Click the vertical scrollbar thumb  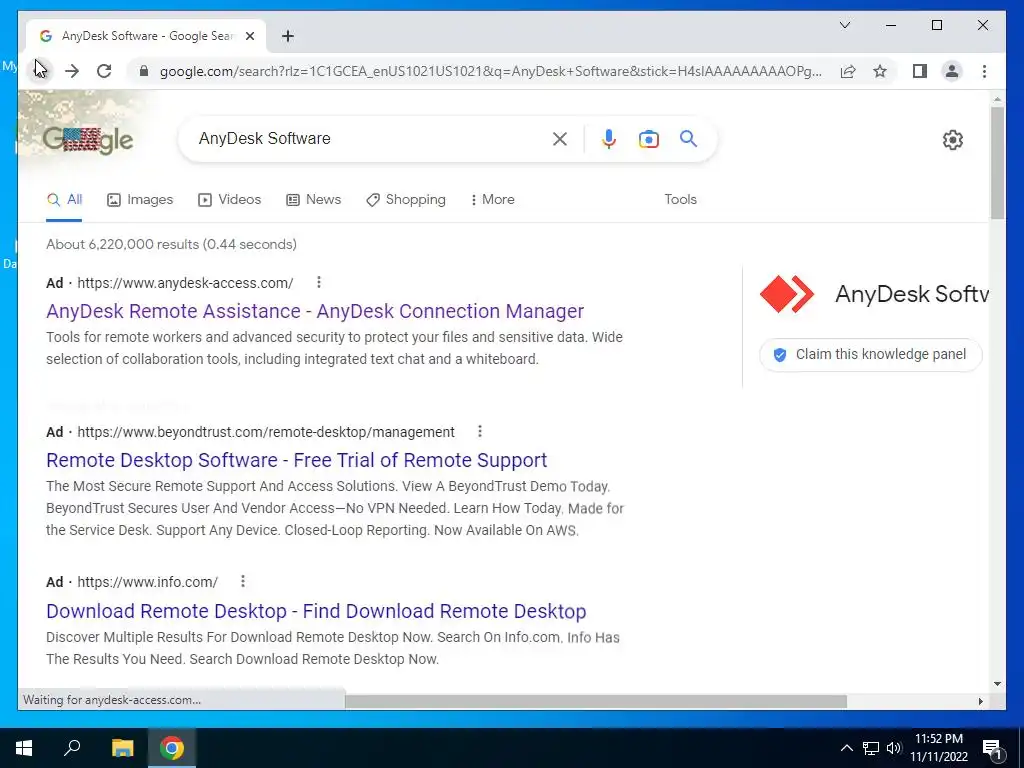pos(997,162)
